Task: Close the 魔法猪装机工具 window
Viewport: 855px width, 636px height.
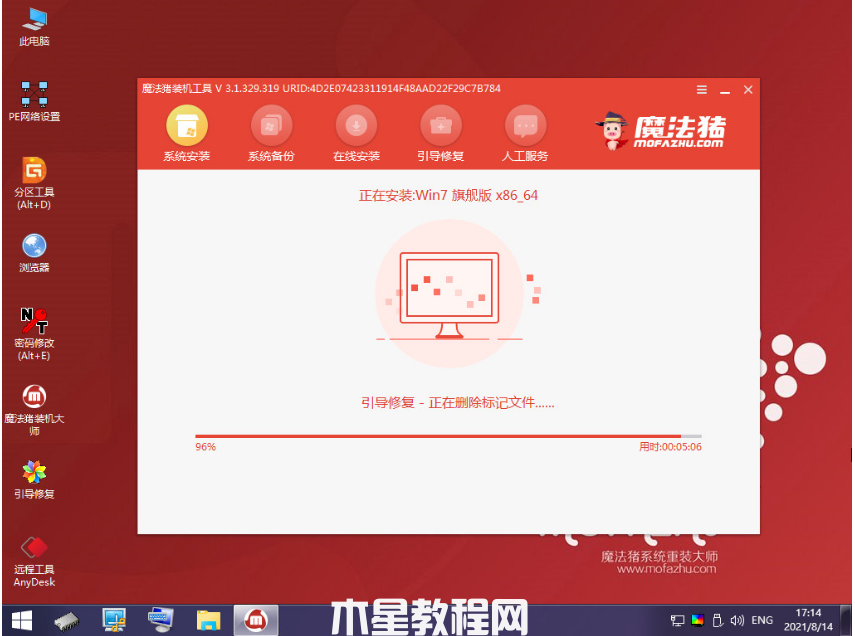Action: [748, 89]
